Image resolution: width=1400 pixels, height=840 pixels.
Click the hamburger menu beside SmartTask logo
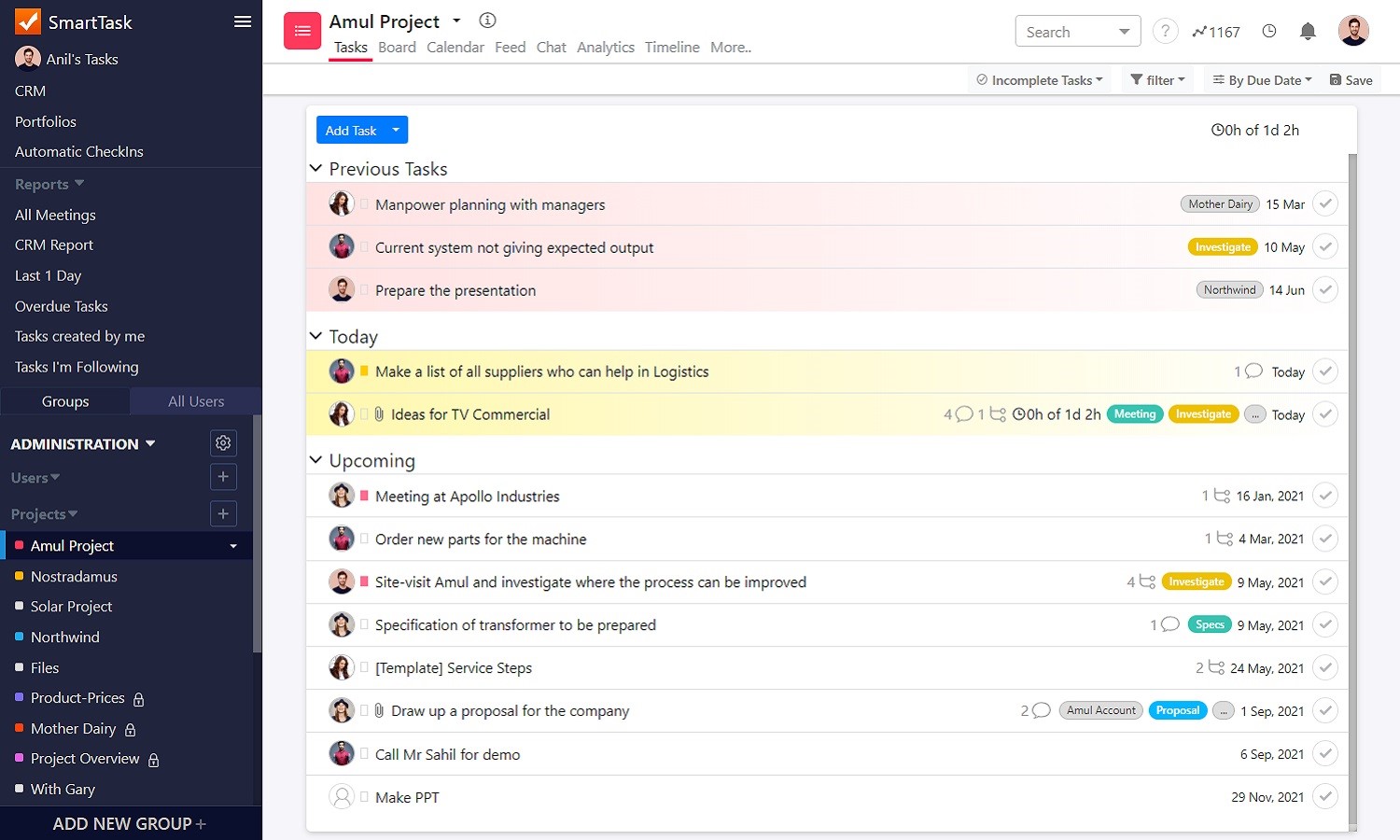click(242, 21)
